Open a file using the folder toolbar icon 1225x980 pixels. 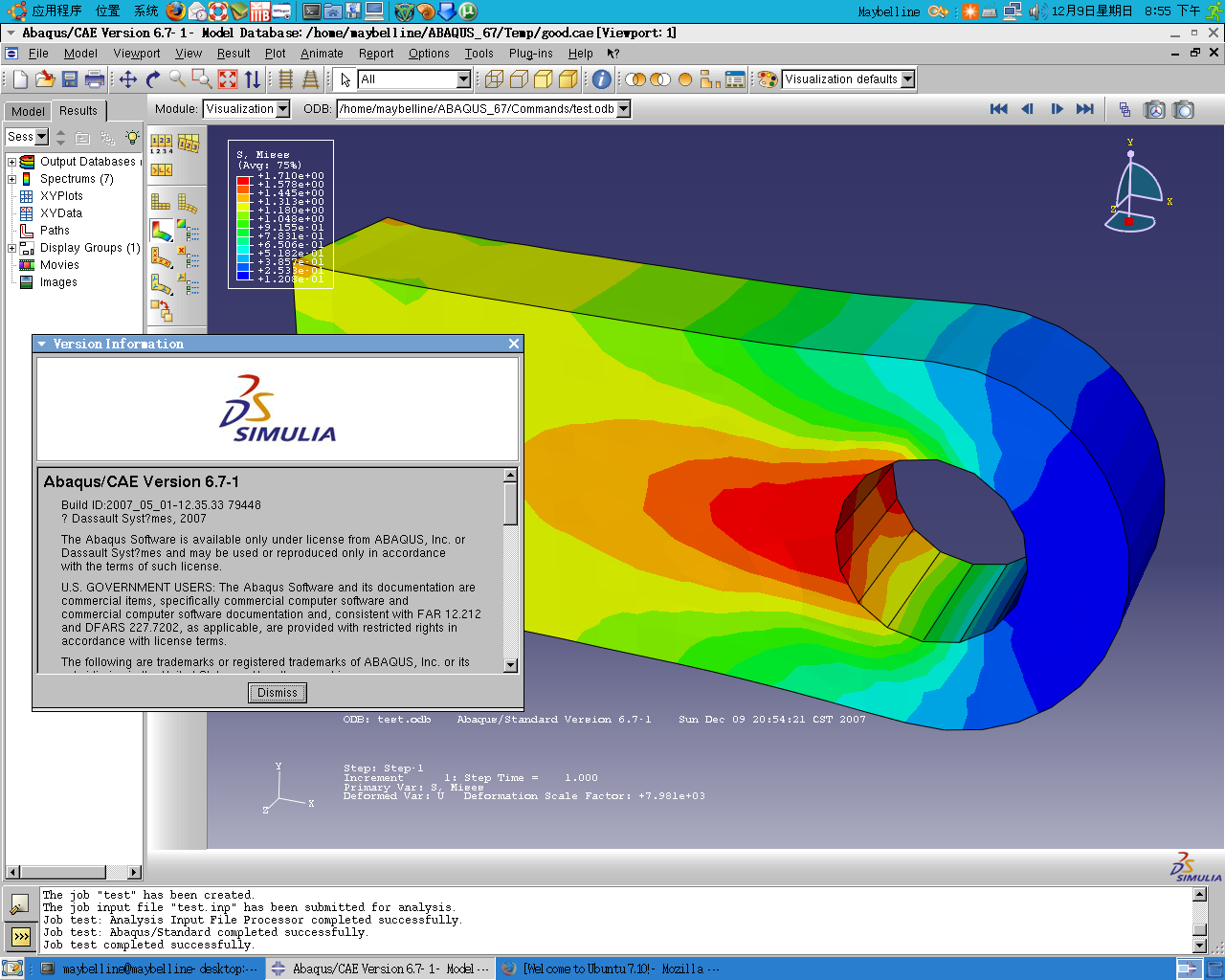coord(45,79)
